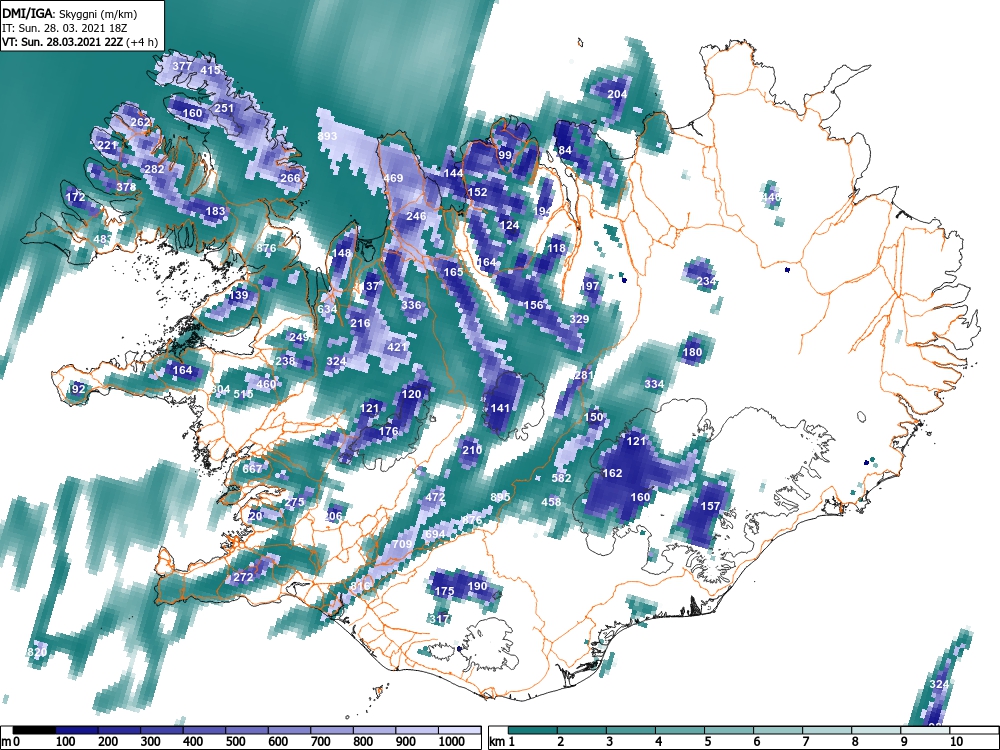The image size is (1000, 750).
Task: Click the 282 visibility value
Action: [x=154, y=169]
